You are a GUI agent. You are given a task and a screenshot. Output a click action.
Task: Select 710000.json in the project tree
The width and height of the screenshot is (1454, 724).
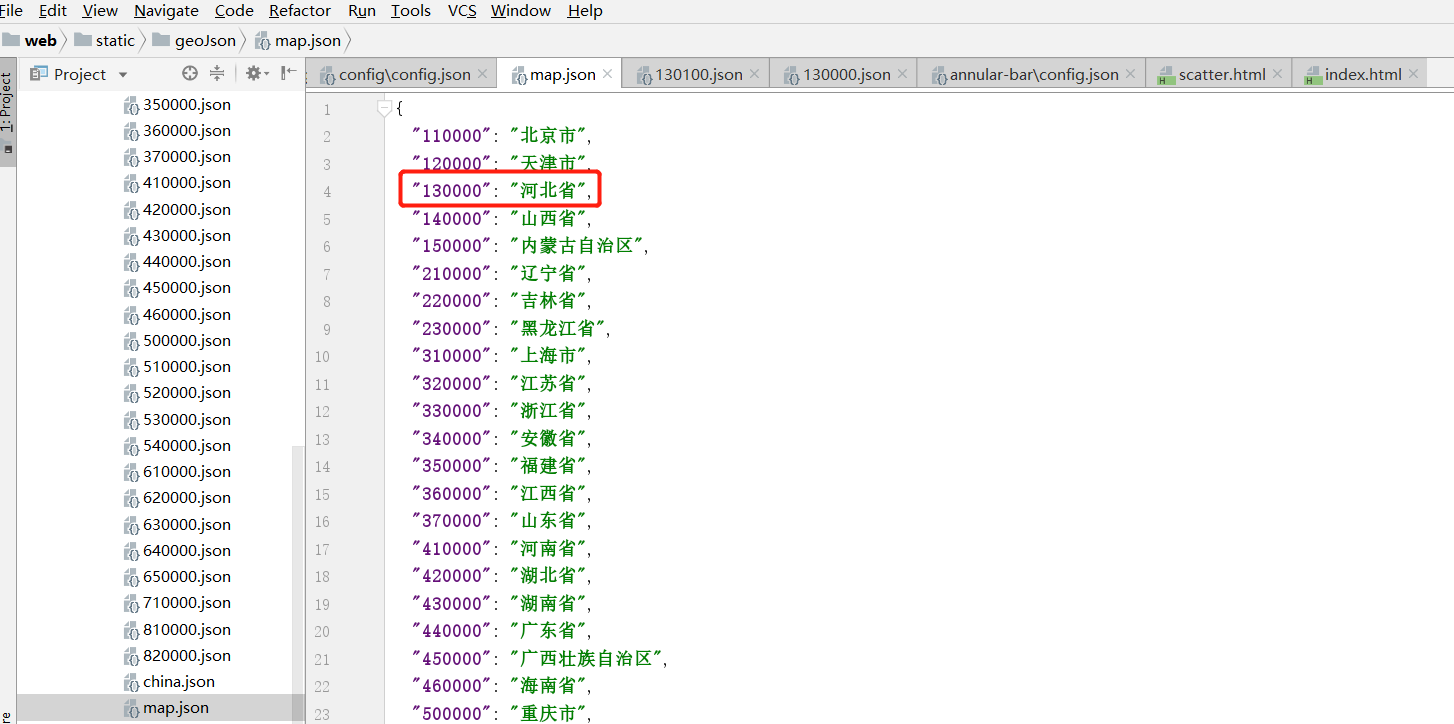177,603
